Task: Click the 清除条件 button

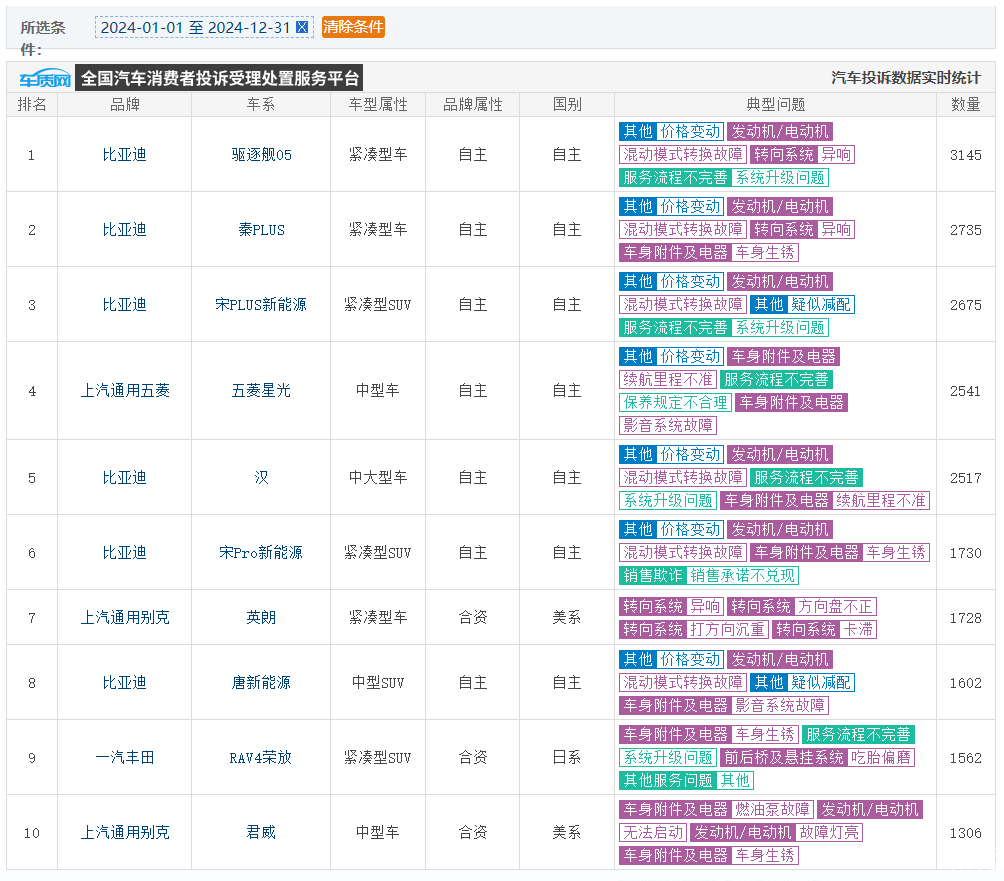Action: [x=353, y=27]
